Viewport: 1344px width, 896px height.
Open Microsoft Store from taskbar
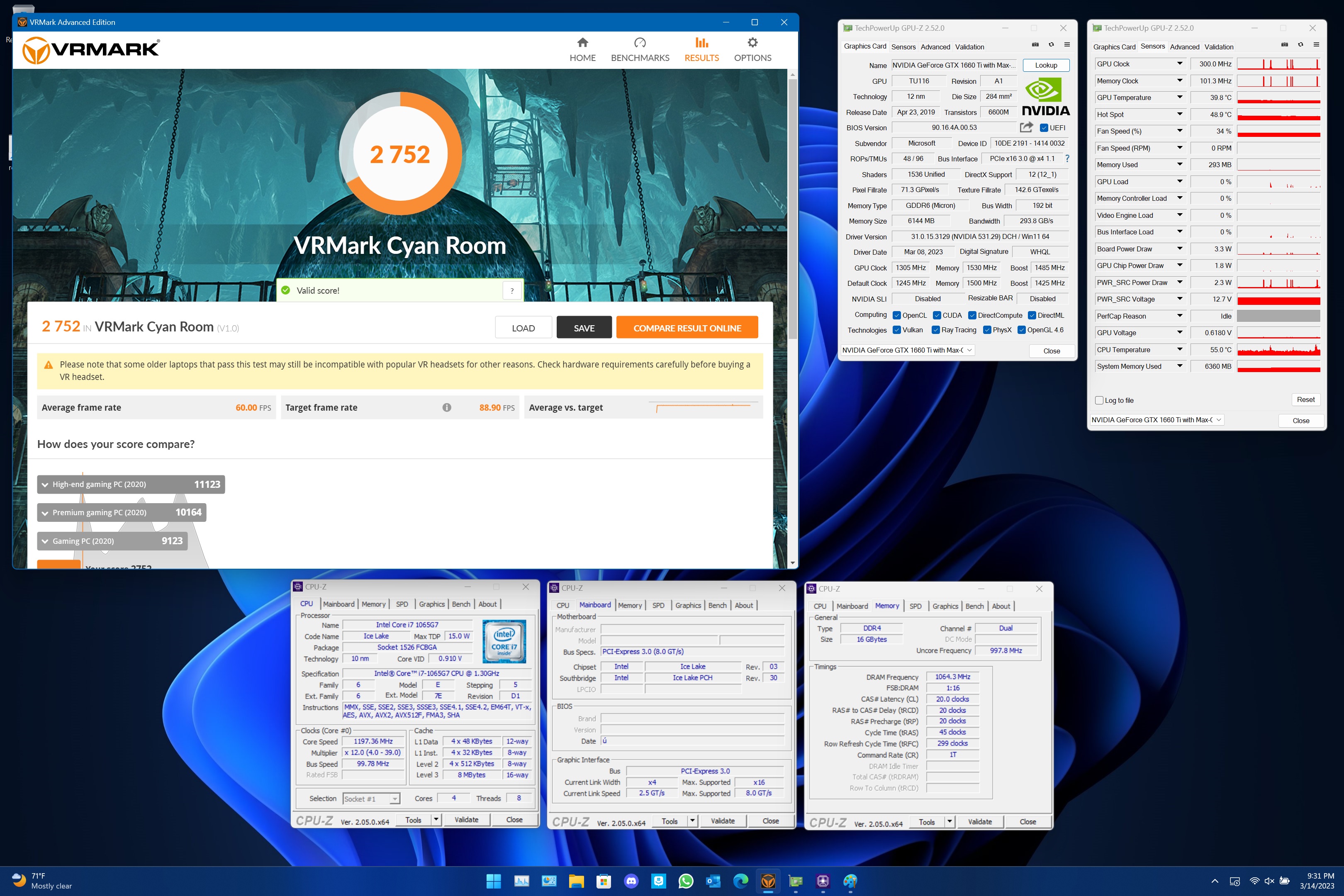pyautogui.click(x=604, y=881)
